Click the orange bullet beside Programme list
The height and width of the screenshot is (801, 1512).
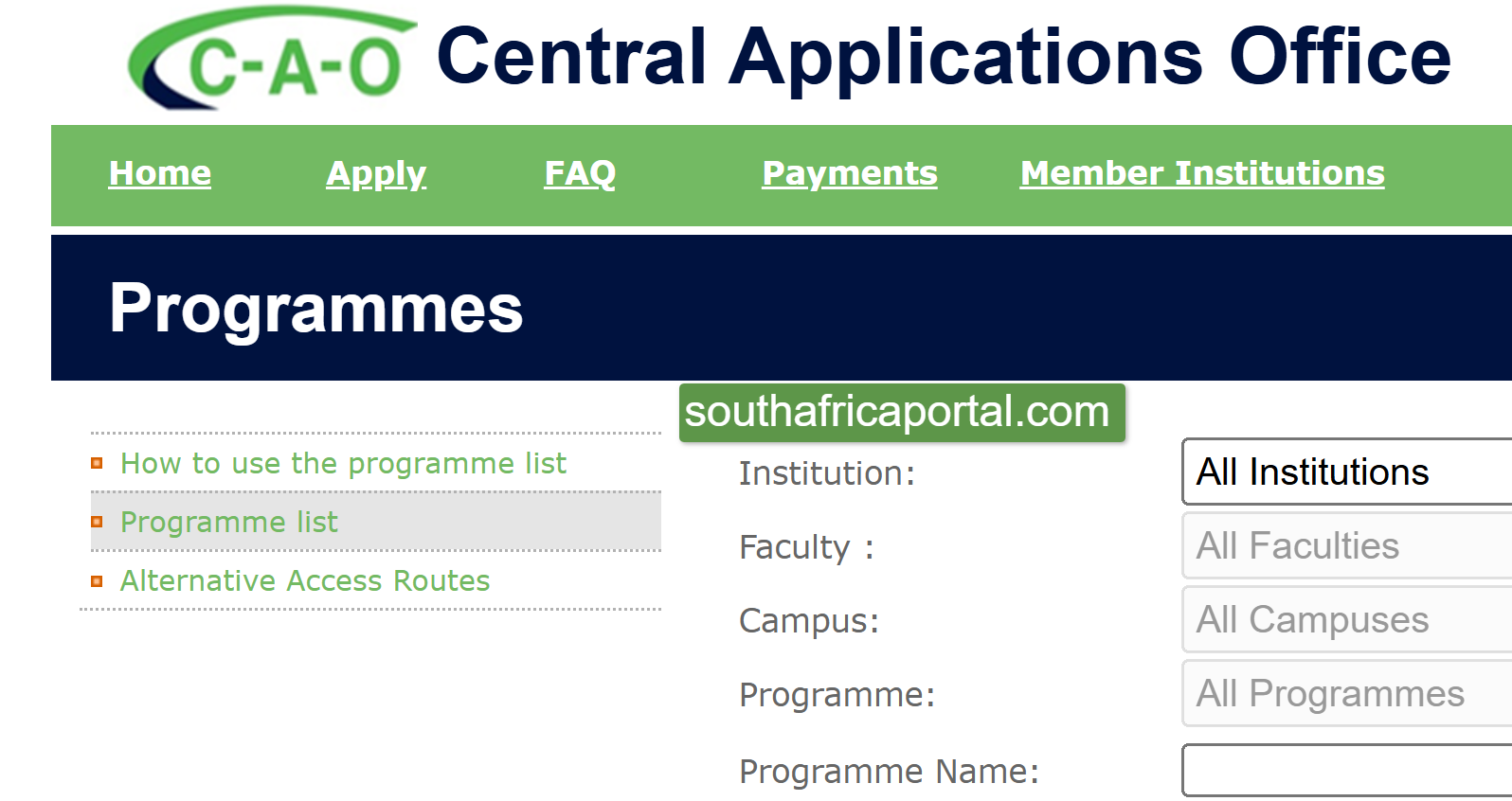point(97,522)
